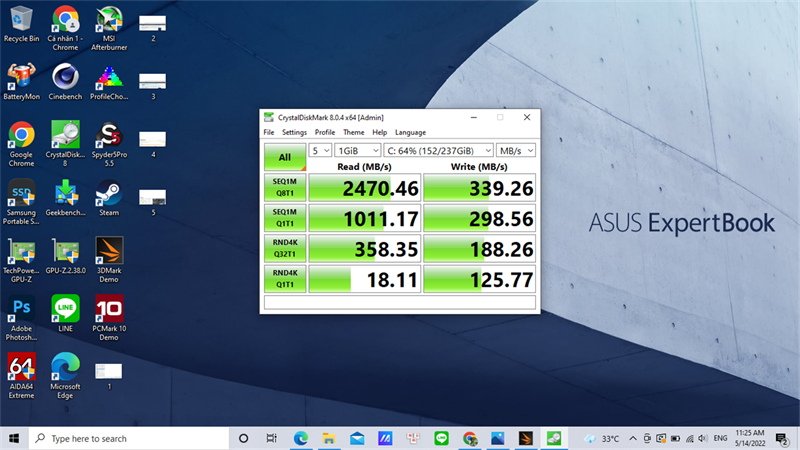Open the Help menu in CrystalDiskMark
The width and height of the screenshot is (800, 450).
(379, 132)
